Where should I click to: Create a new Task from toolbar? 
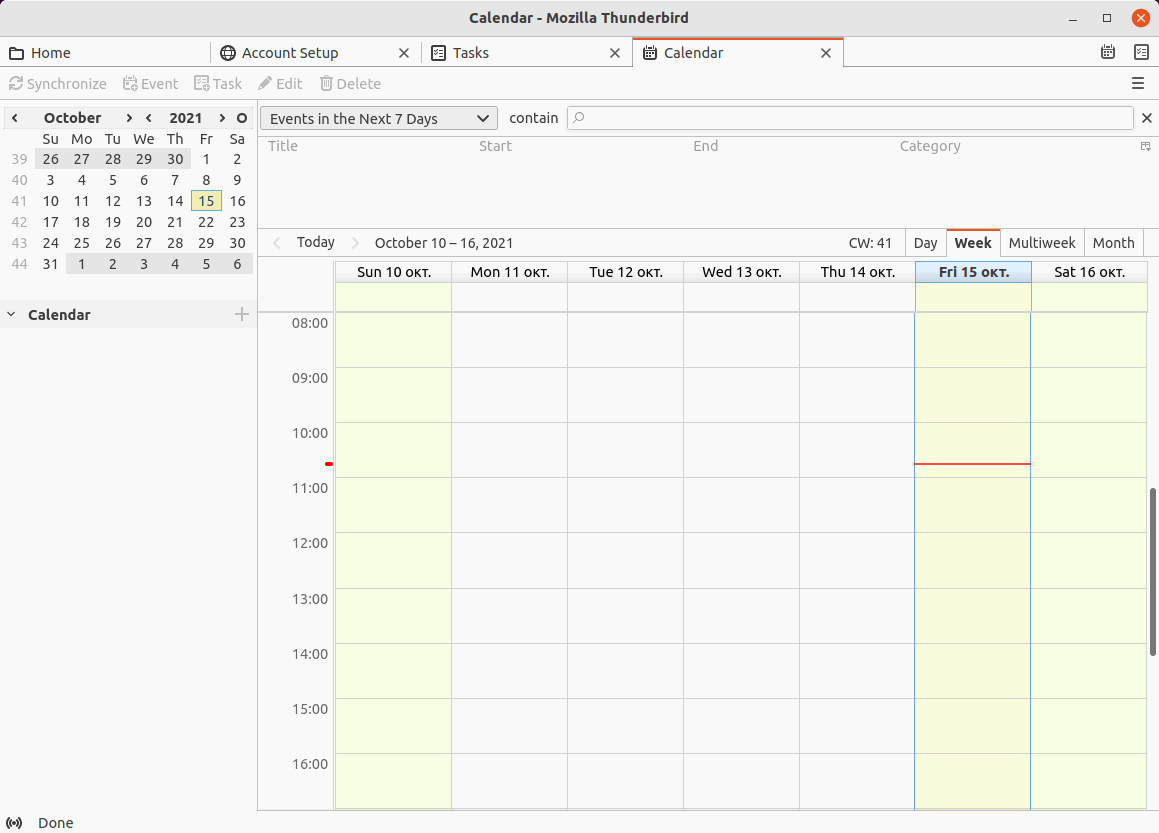click(218, 84)
